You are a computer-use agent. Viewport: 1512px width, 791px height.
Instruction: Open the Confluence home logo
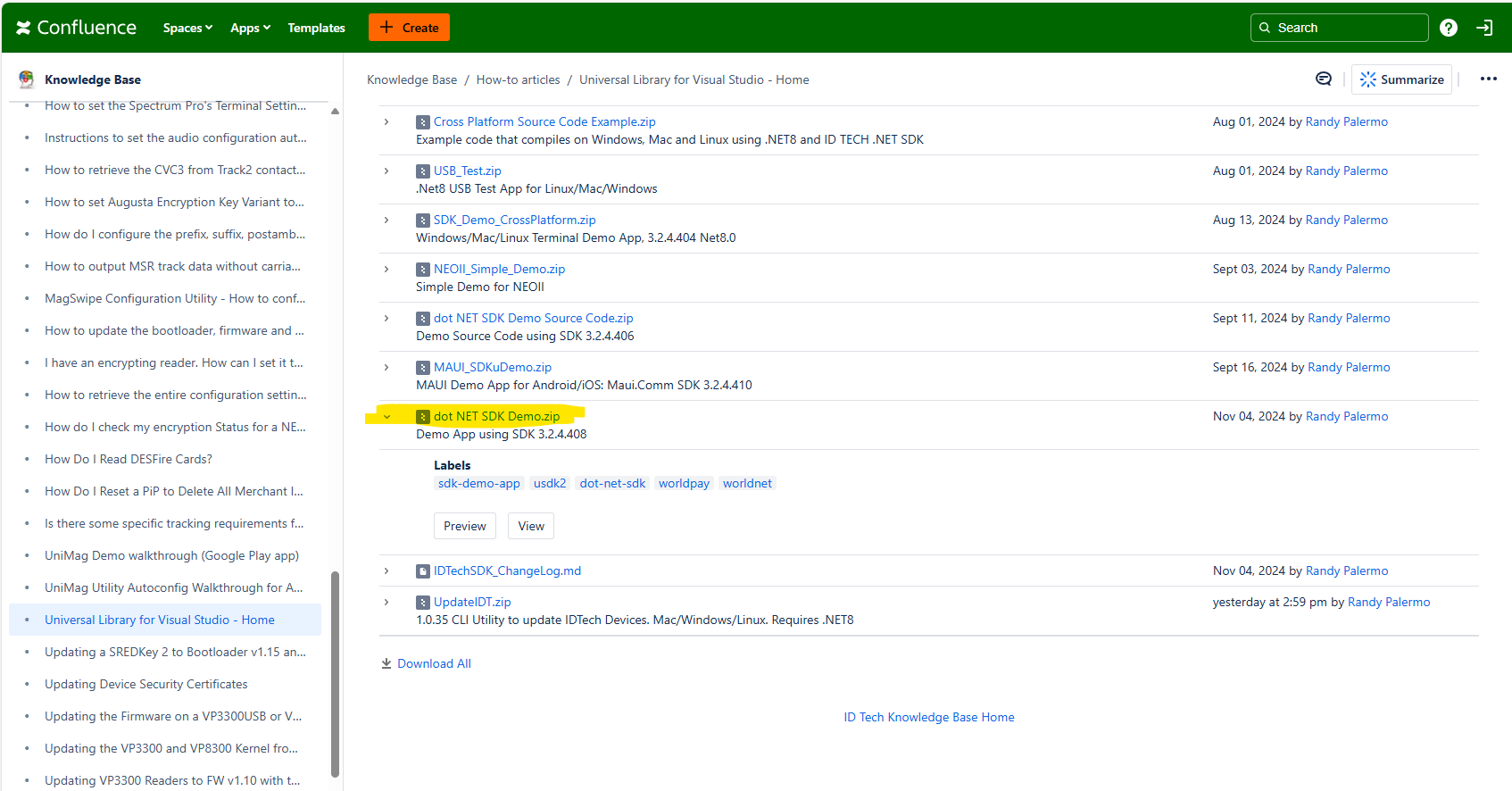tap(76, 28)
